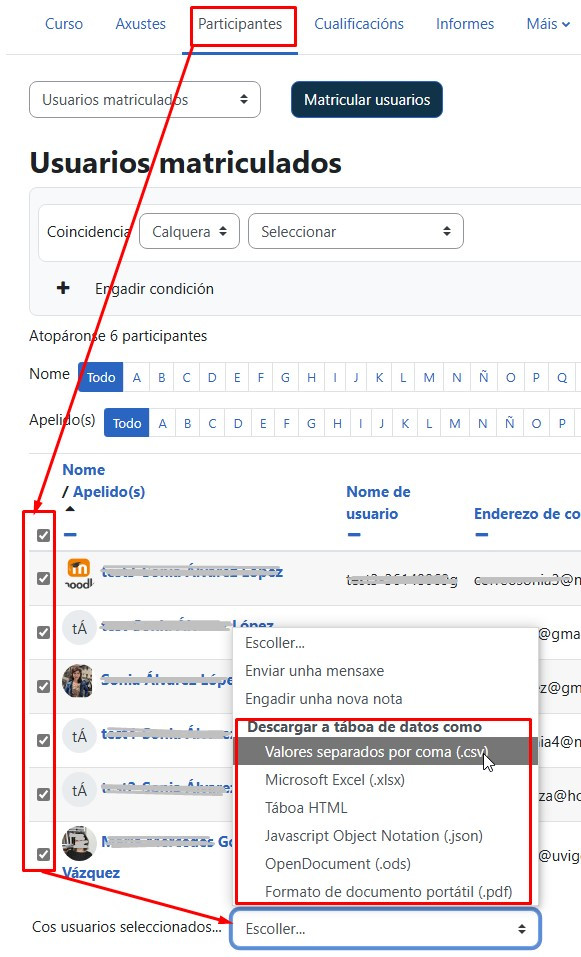The height and width of the screenshot is (957, 581).
Task: Filter Apelido(s) by letter G
Action: pyautogui.click(x=311, y=423)
